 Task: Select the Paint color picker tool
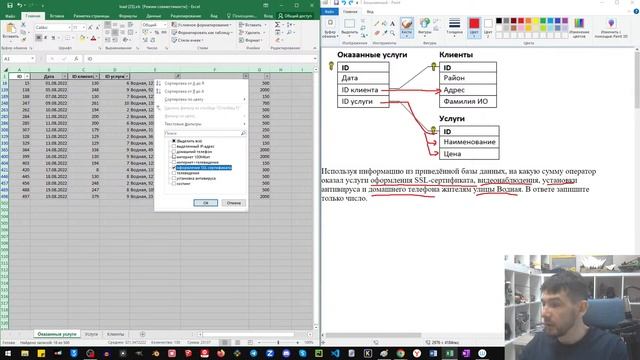(x=384, y=33)
